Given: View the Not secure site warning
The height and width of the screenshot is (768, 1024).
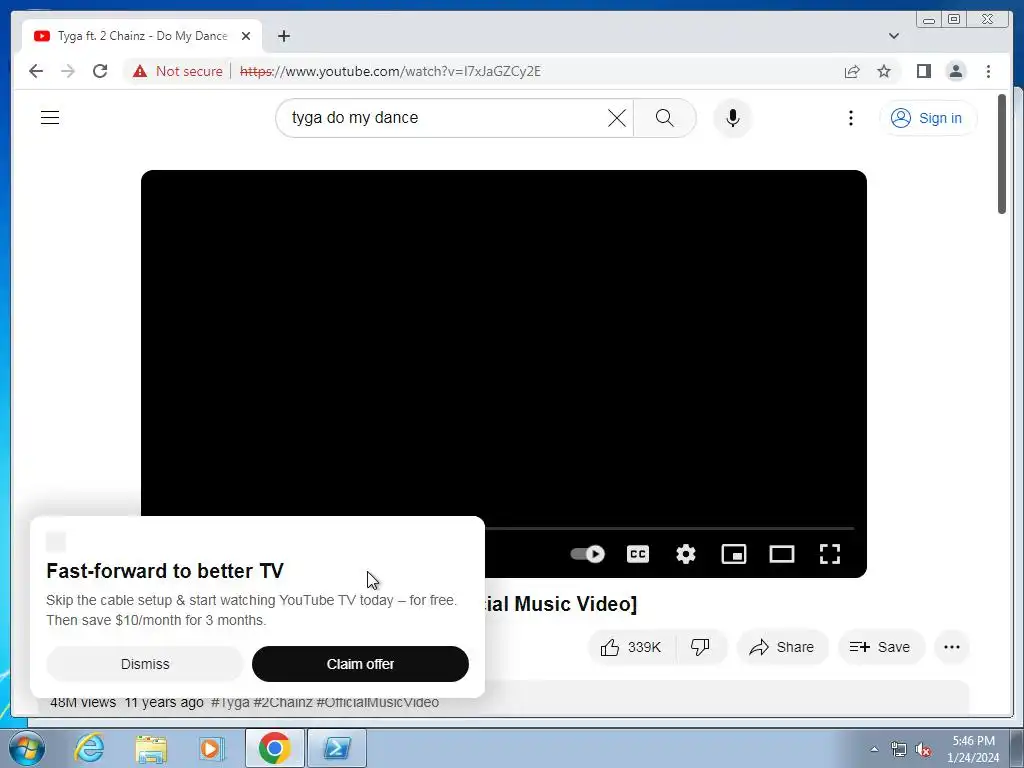Looking at the screenshot, I should 178,71.
